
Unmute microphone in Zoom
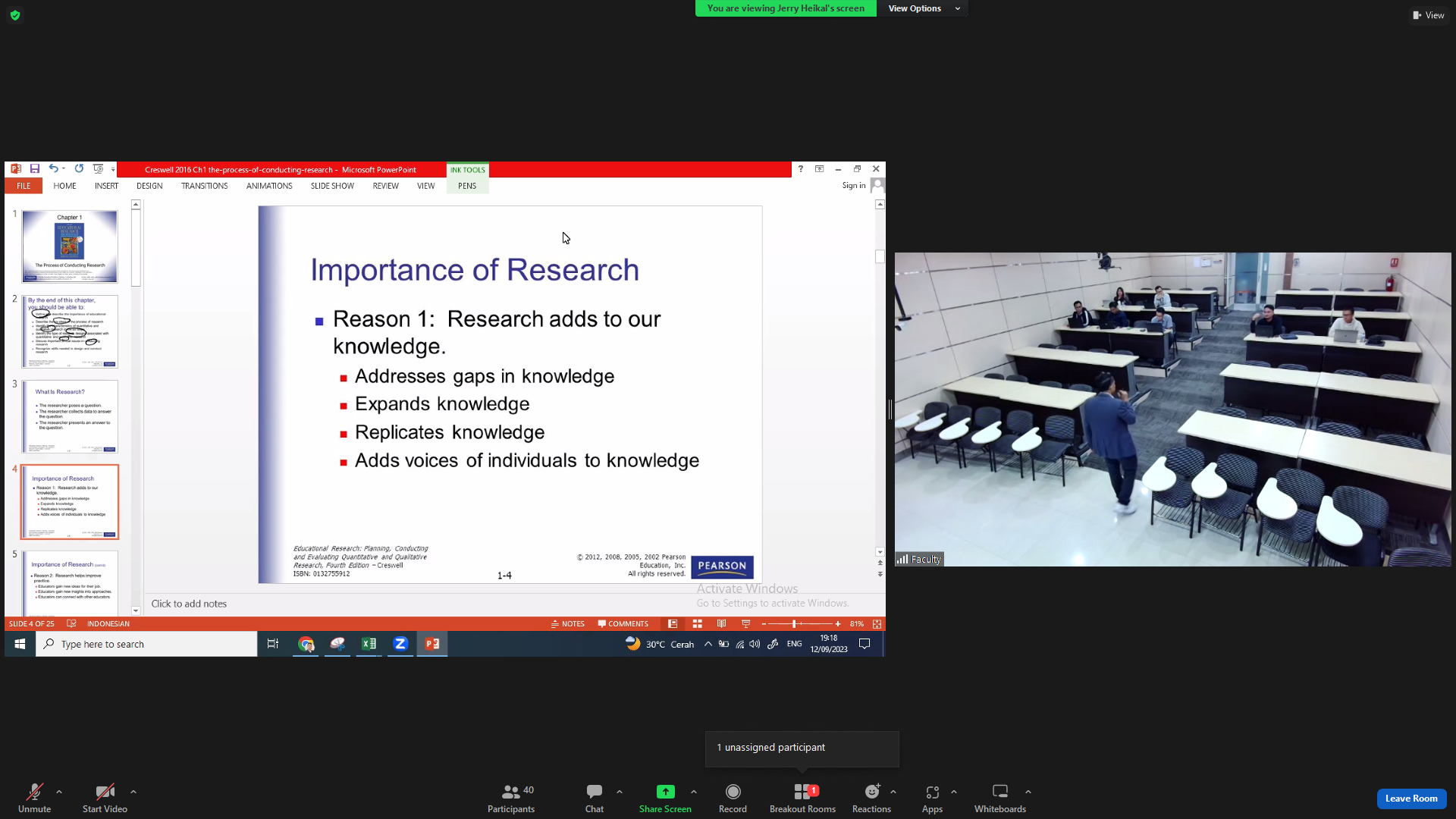pyautogui.click(x=35, y=799)
